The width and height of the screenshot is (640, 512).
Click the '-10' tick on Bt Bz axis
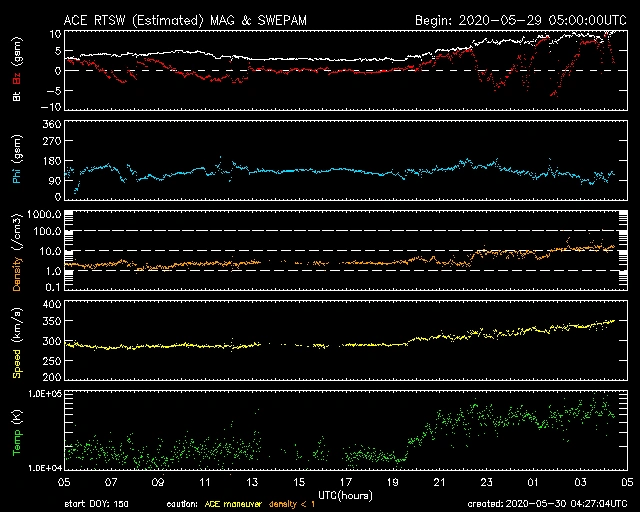click(x=51, y=107)
